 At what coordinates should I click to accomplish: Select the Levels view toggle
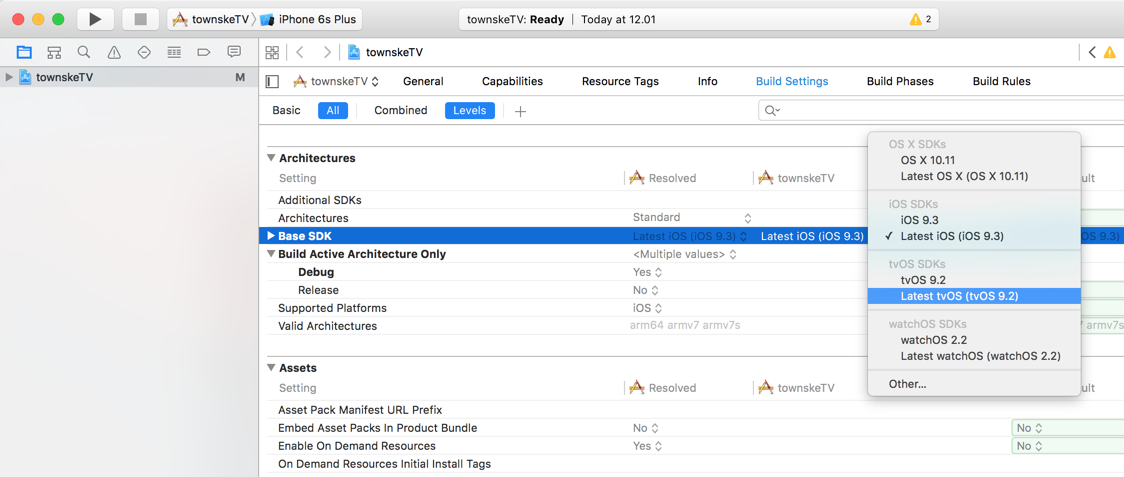pos(469,110)
